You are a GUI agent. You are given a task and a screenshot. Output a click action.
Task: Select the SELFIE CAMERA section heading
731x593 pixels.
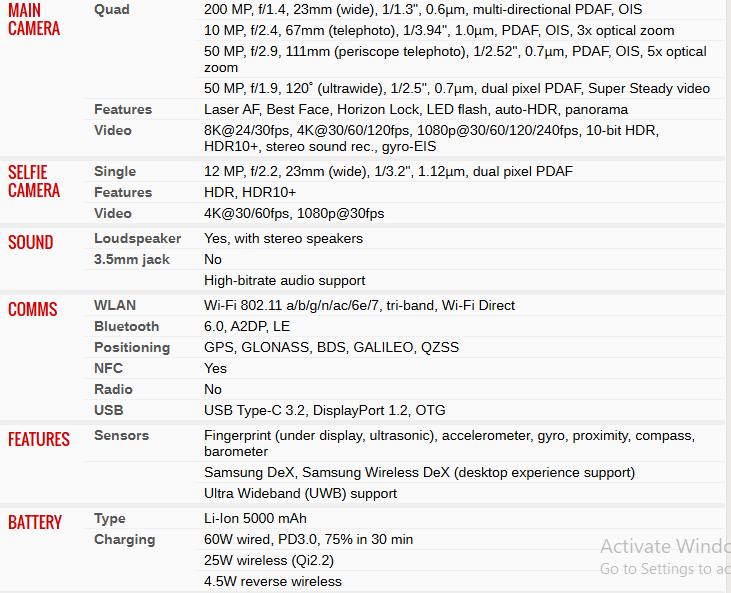(34, 181)
